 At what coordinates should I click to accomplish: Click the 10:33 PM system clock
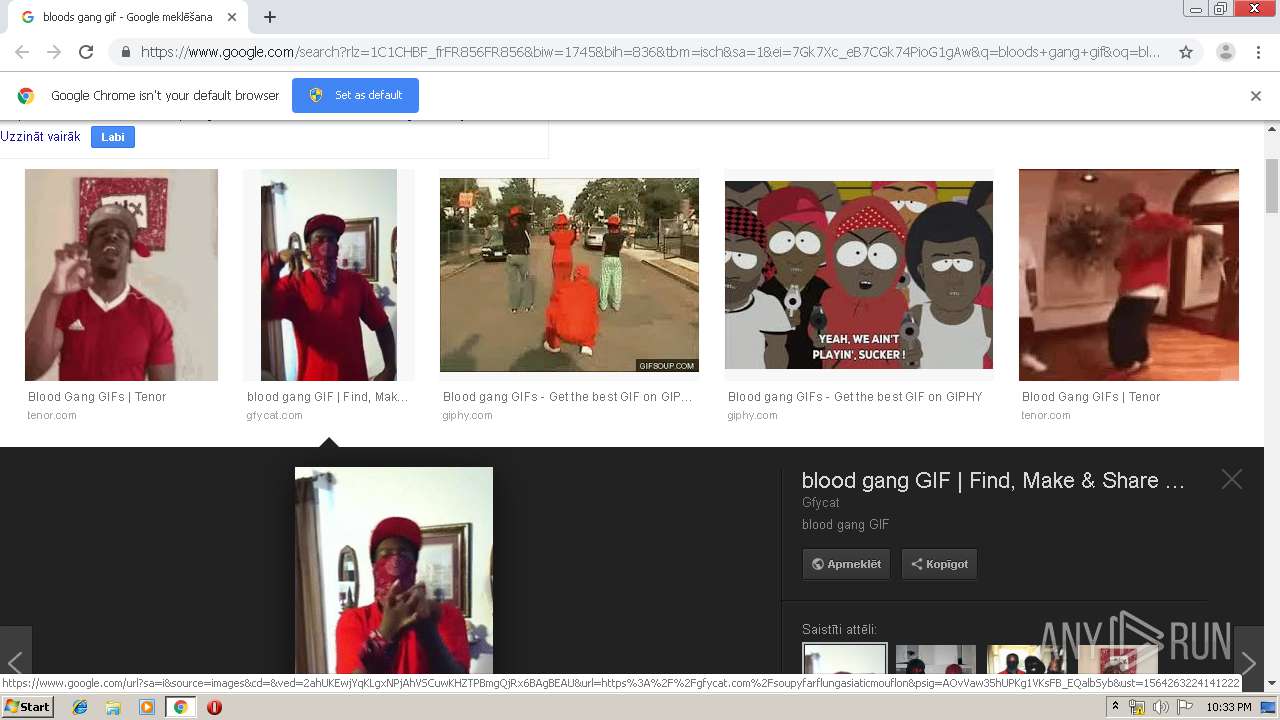[x=1229, y=707]
